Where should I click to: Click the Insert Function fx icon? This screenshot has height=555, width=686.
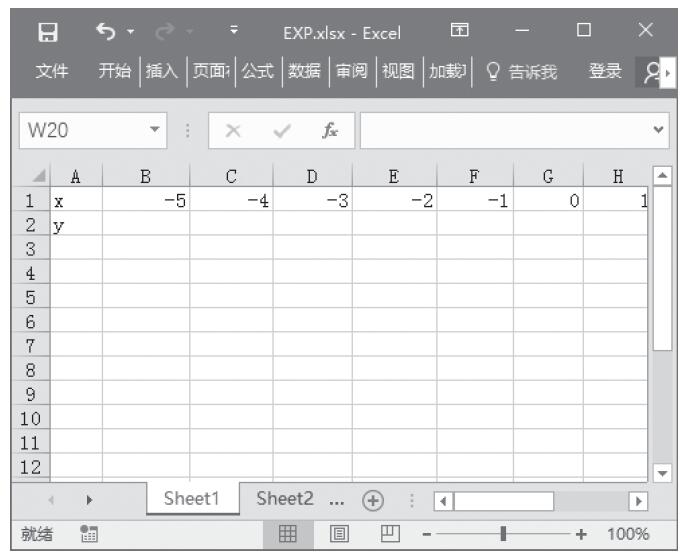329,130
